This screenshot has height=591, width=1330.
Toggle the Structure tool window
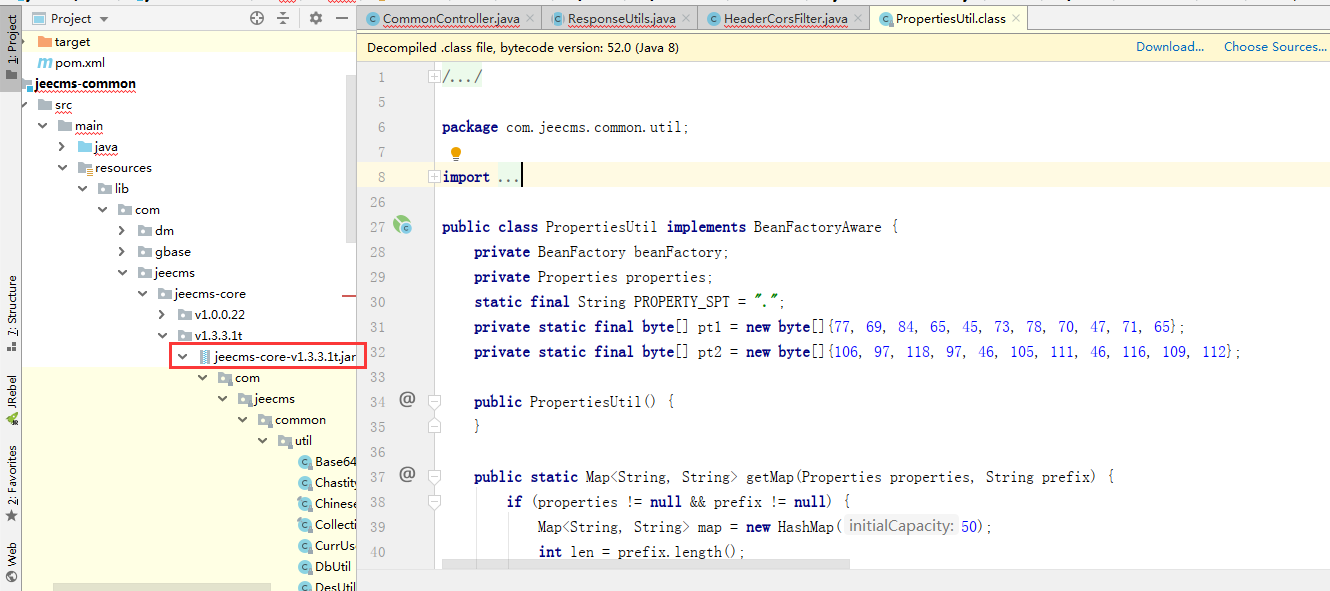click(11, 312)
